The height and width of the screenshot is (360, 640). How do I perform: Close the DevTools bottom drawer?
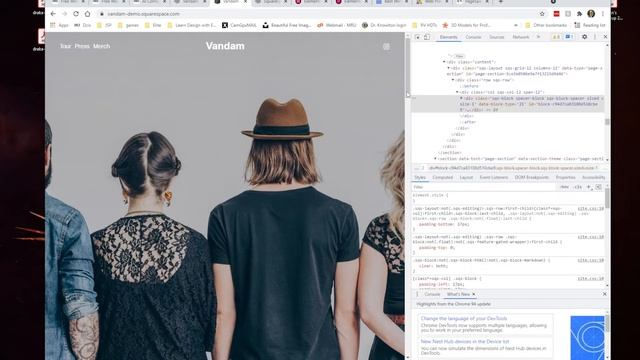click(604, 294)
